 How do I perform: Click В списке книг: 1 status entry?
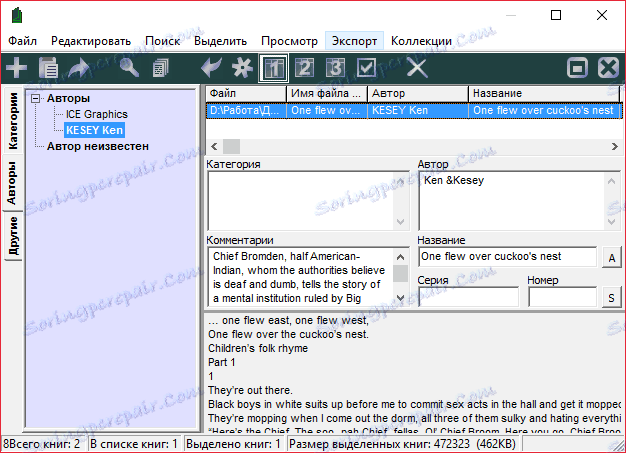pyautogui.click(x=134, y=444)
